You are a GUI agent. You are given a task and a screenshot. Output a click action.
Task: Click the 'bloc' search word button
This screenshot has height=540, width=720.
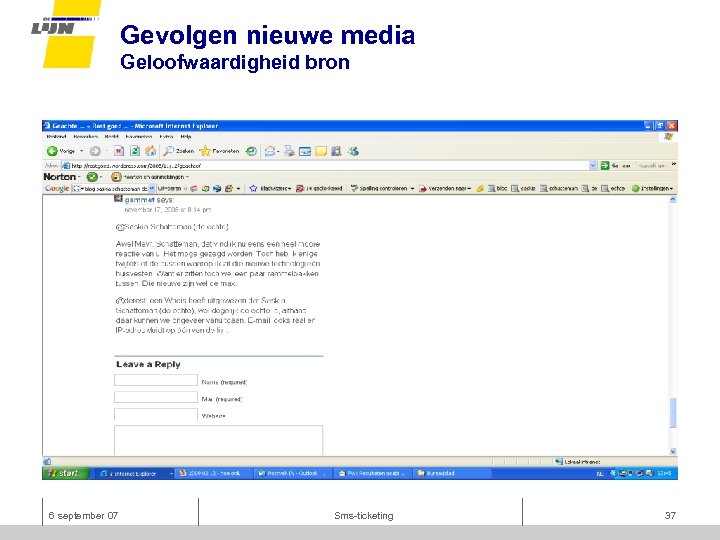click(x=497, y=189)
